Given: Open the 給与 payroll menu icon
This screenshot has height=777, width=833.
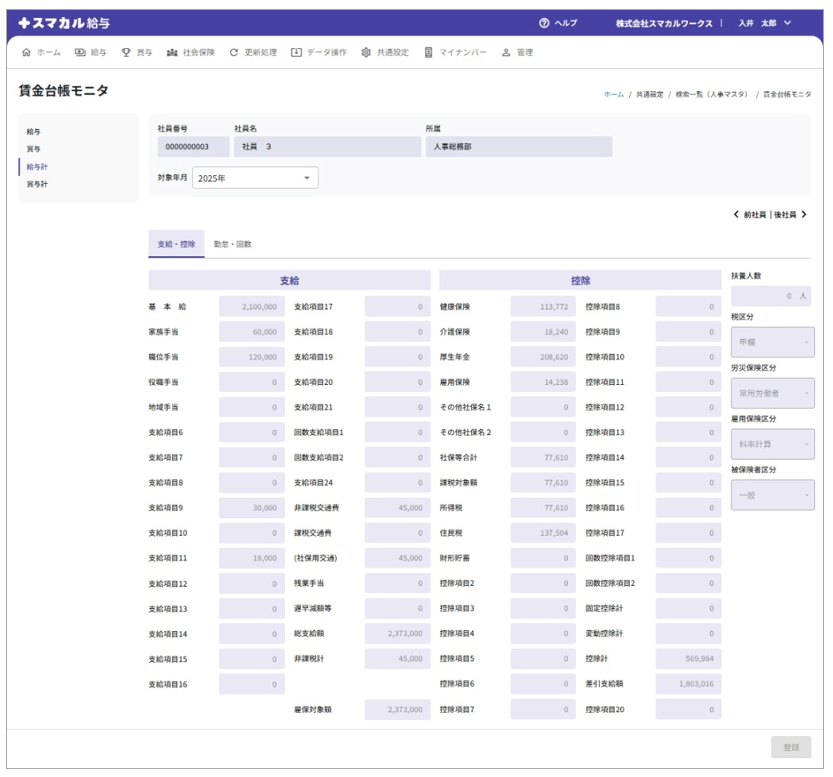Looking at the screenshot, I should click(x=80, y=52).
